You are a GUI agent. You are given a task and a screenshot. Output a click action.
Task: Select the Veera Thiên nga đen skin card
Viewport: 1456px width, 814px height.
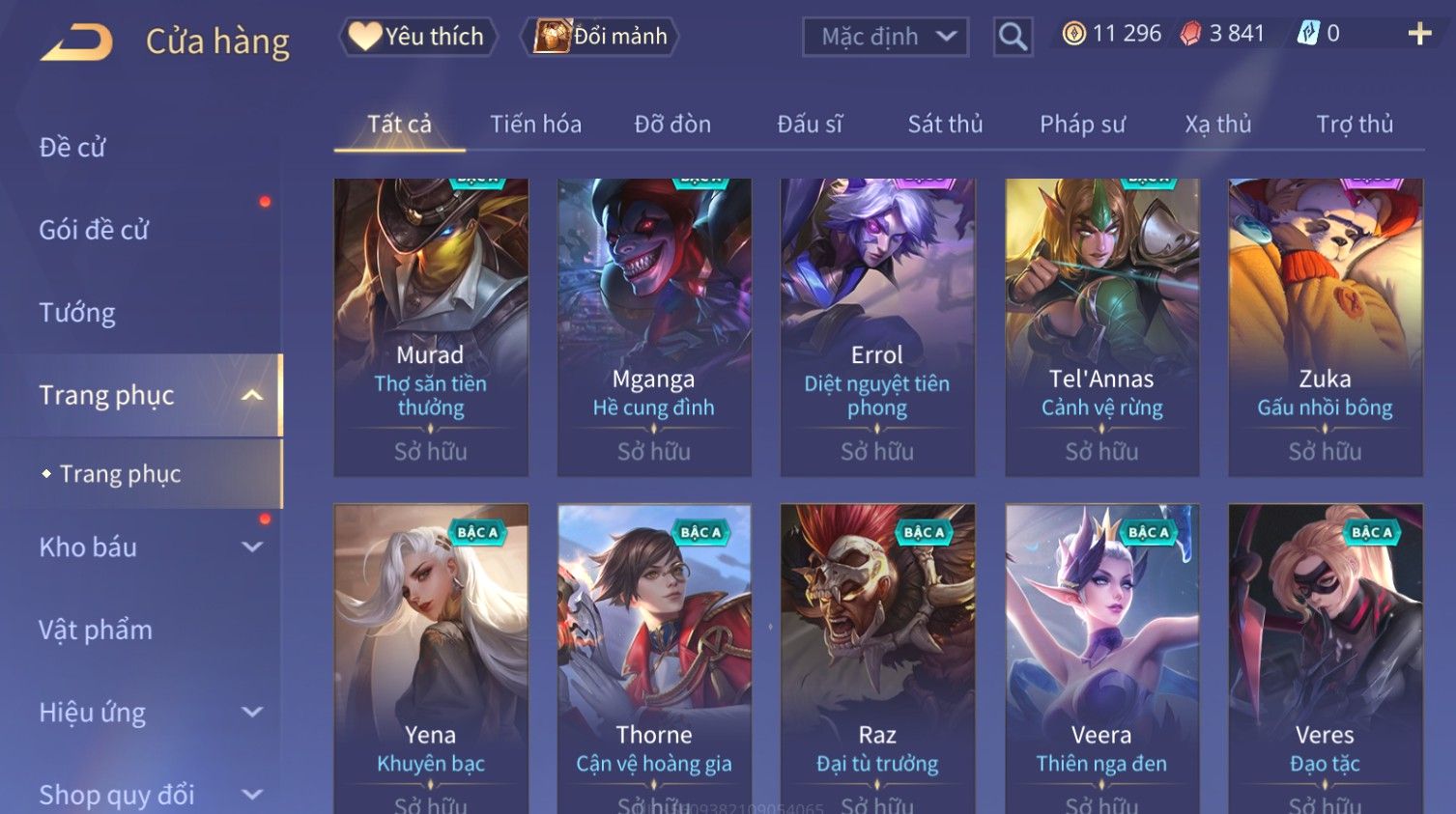[x=1101, y=659]
